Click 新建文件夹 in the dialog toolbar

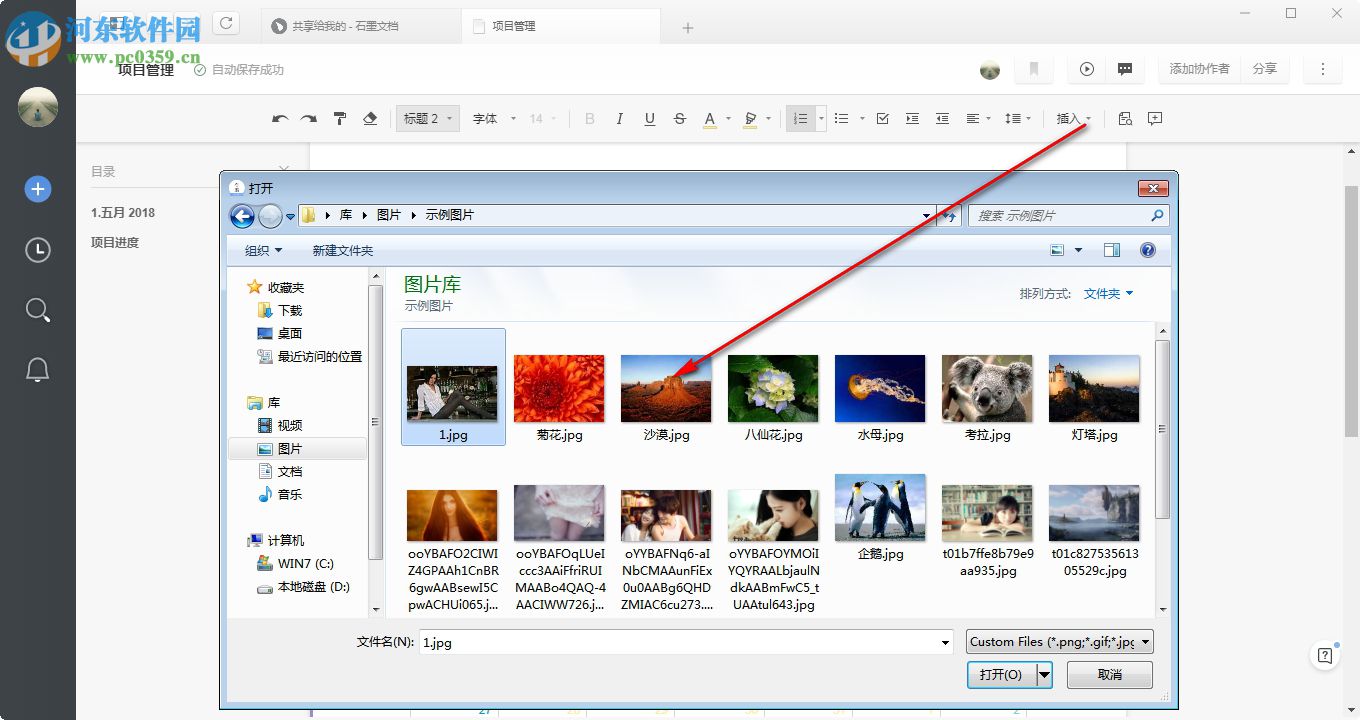(342, 250)
